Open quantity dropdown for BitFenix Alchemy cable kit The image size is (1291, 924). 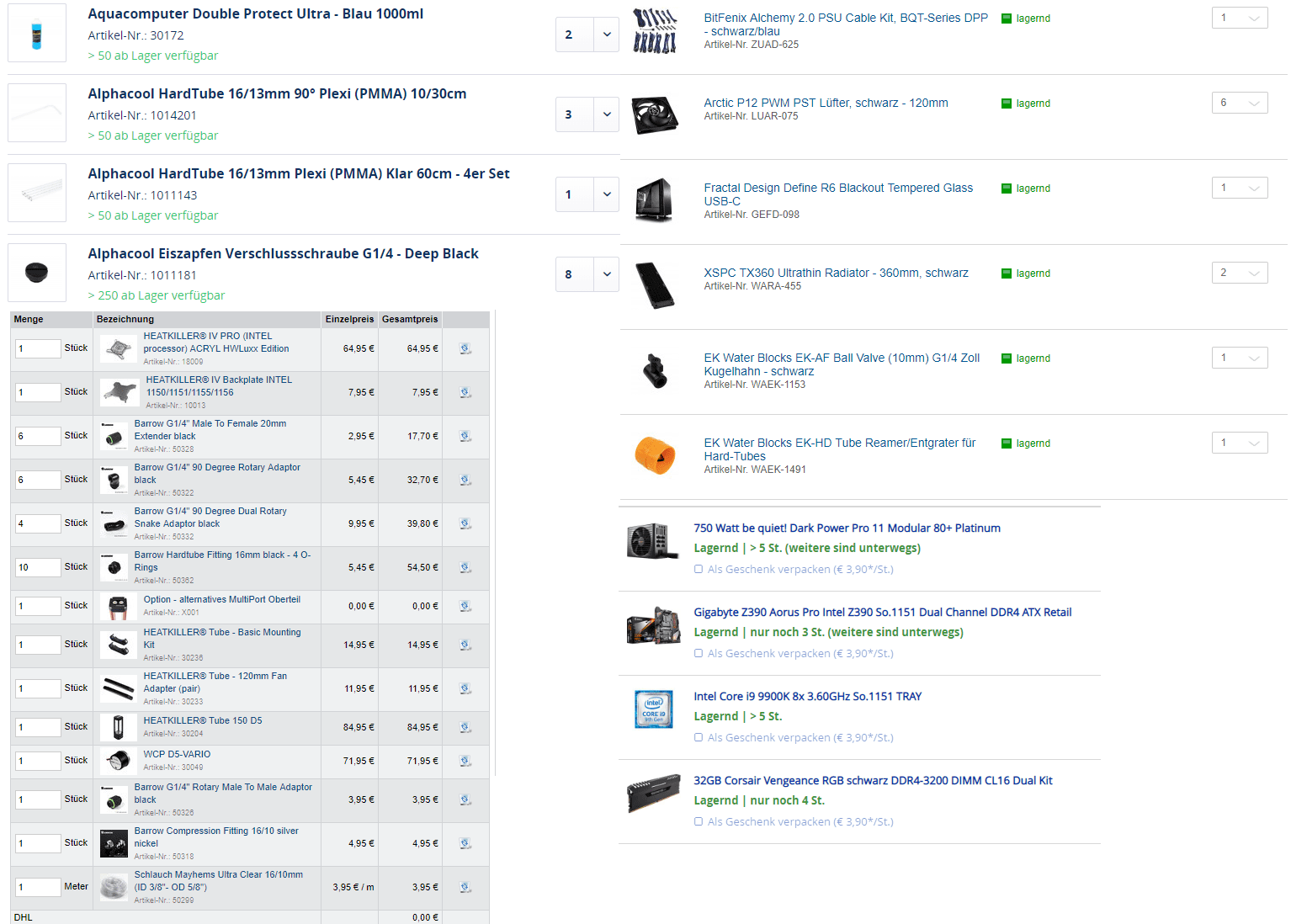(1240, 18)
